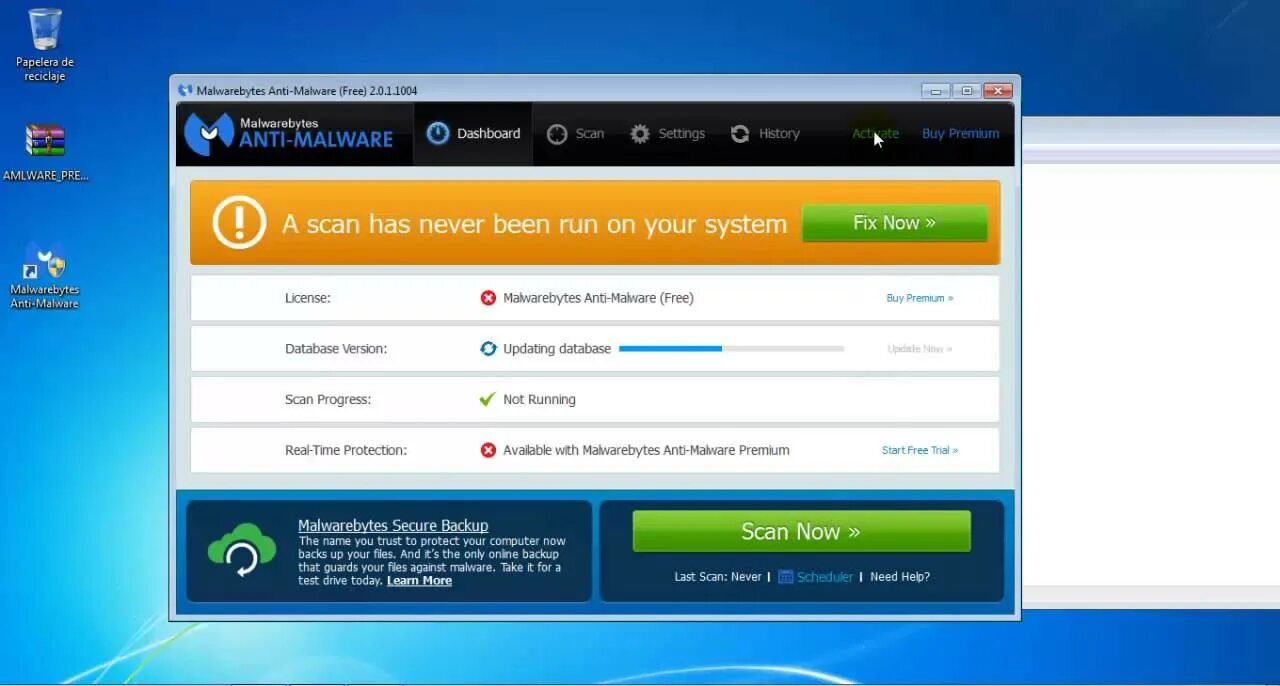
Task: Click 'Malwarebytes Anti-Malware (Free)' license text
Action: click(x=598, y=298)
